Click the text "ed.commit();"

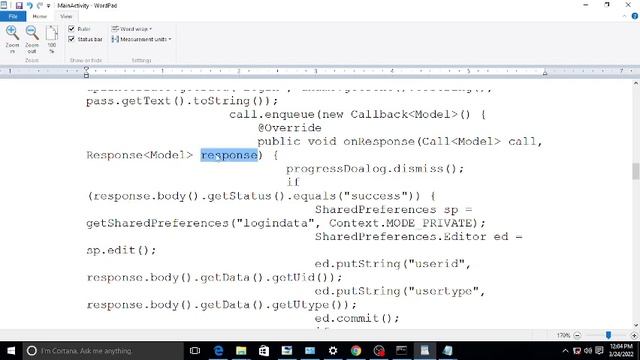coord(357,318)
